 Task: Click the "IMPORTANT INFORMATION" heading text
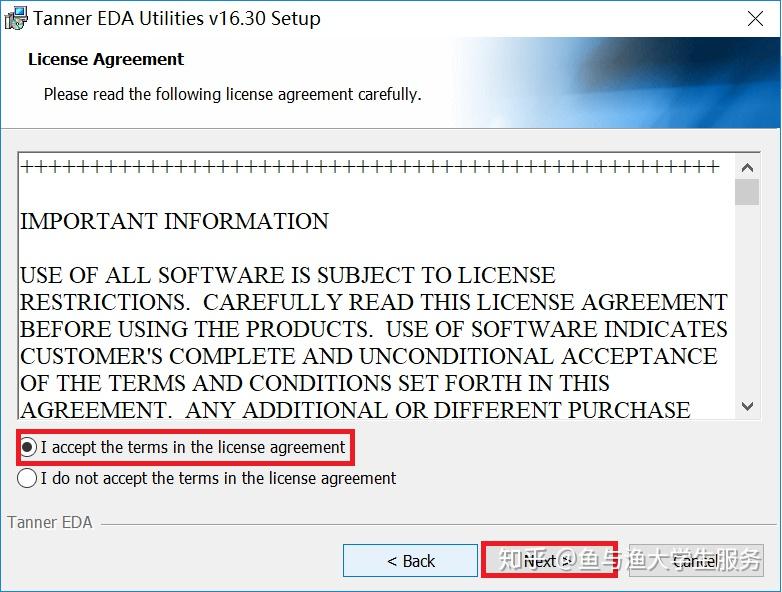[x=174, y=222]
